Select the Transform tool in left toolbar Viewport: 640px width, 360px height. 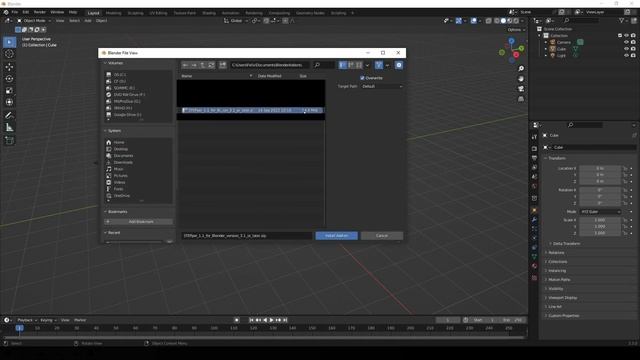click(9, 102)
